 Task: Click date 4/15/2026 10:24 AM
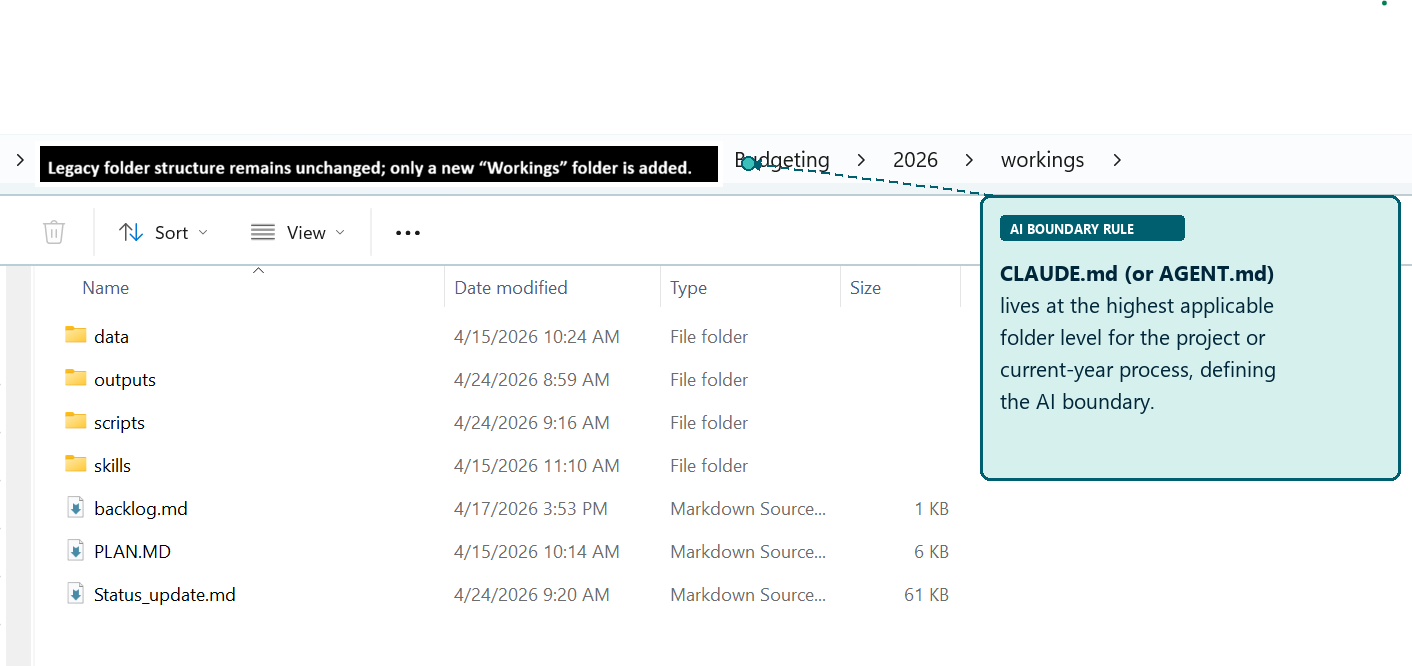click(537, 337)
